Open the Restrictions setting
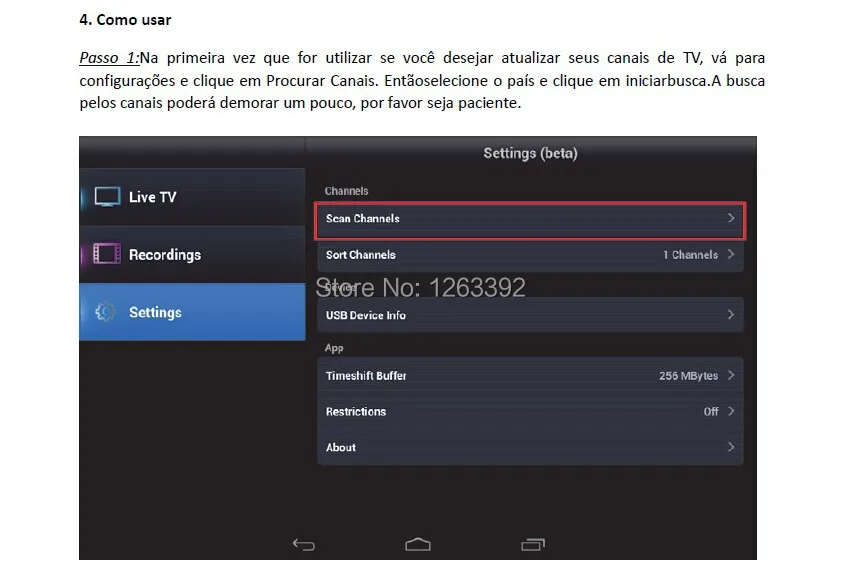Image resolution: width=841 pixels, height=576 pixels. point(530,411)
